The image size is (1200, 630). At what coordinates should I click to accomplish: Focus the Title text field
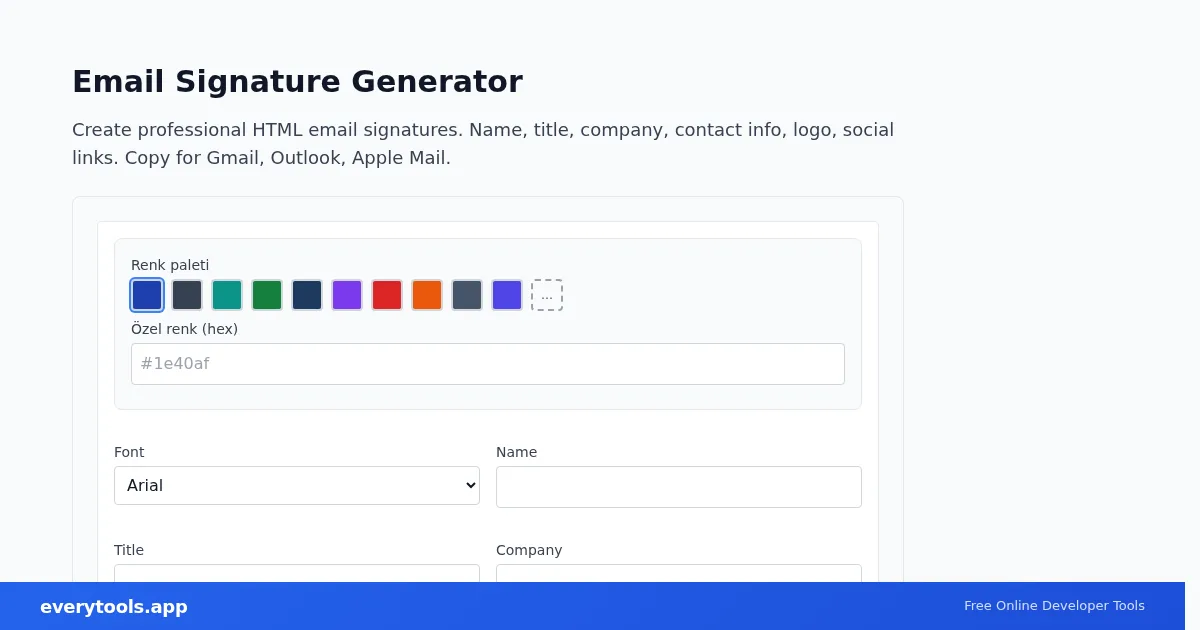tap(297, 573)
